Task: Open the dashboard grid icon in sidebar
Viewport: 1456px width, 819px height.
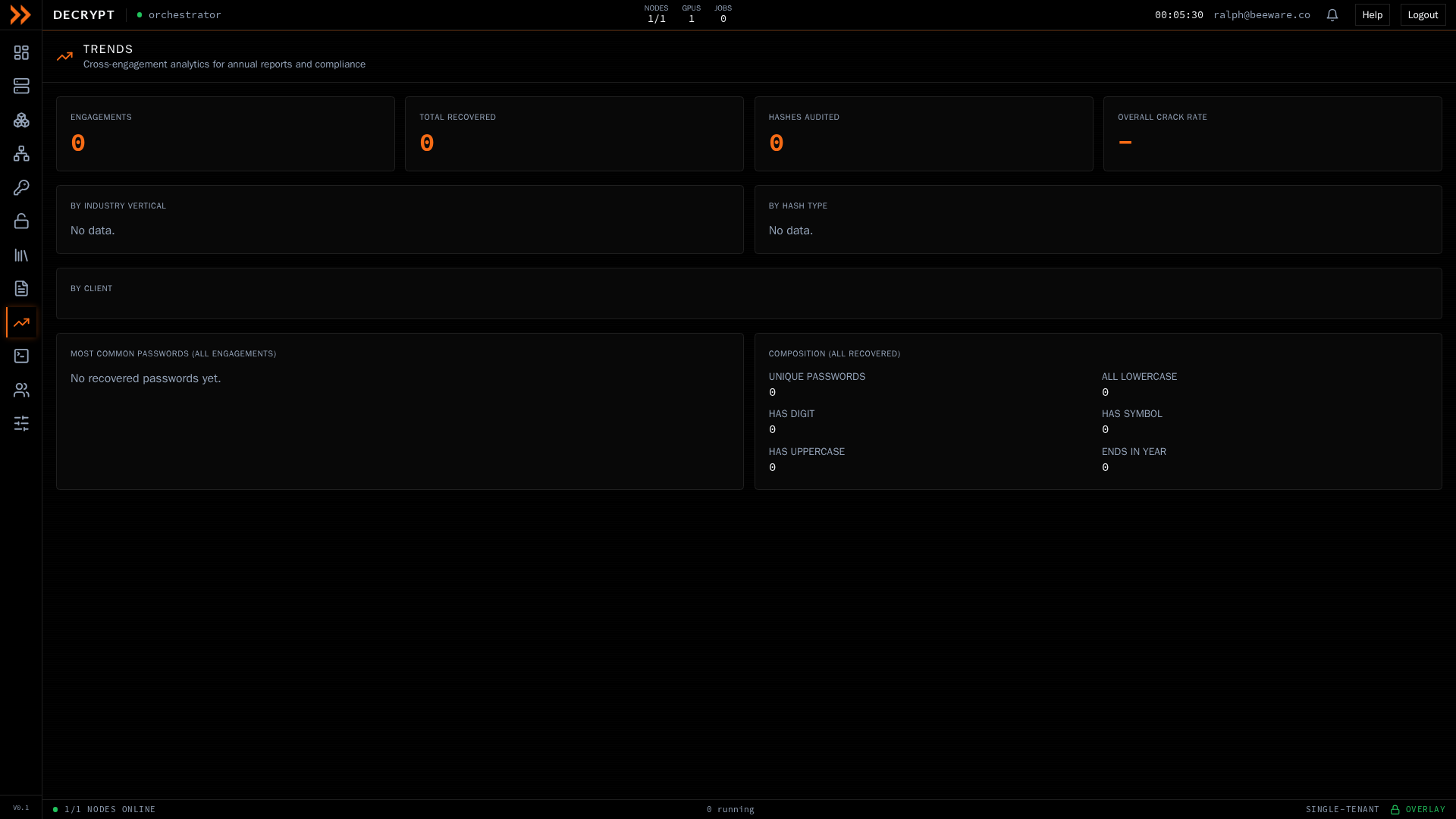Action: point(21,52)
